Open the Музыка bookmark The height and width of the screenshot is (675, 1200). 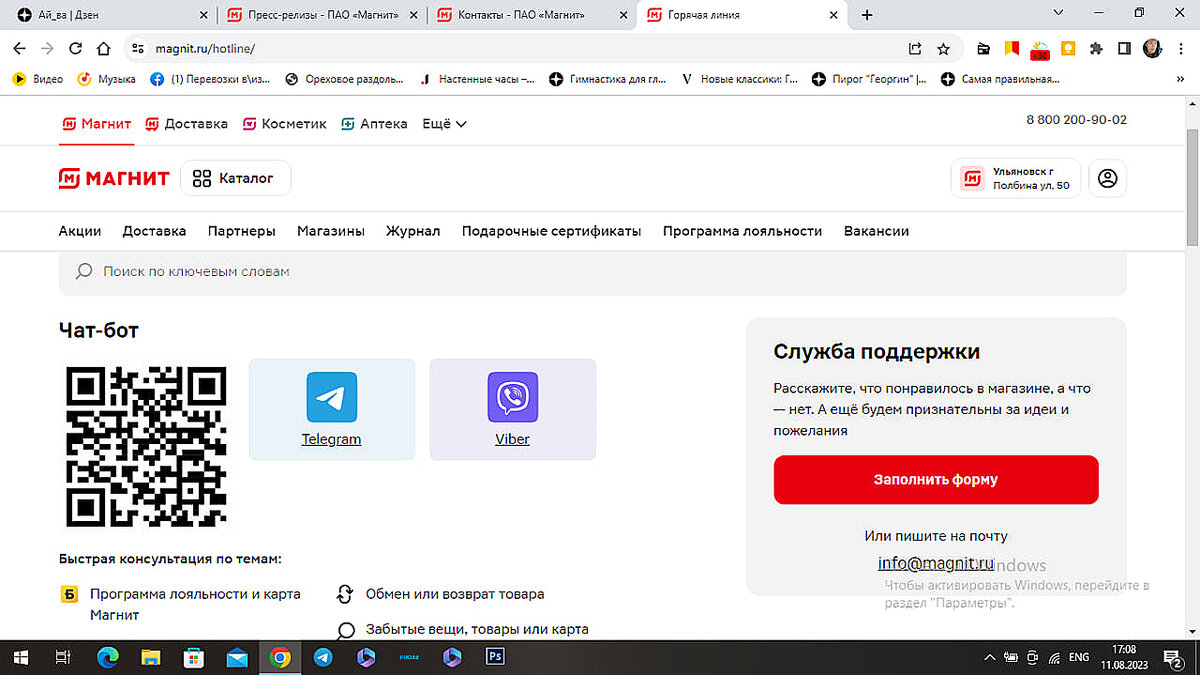(x=107, y=79)
